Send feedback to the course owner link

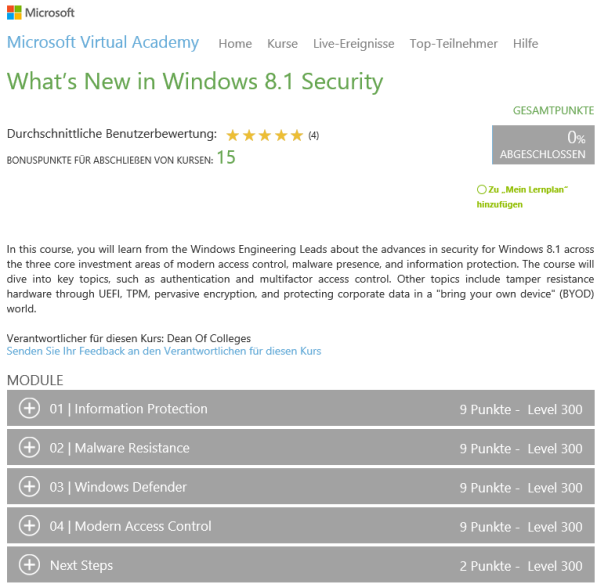(x=164, y=351)
